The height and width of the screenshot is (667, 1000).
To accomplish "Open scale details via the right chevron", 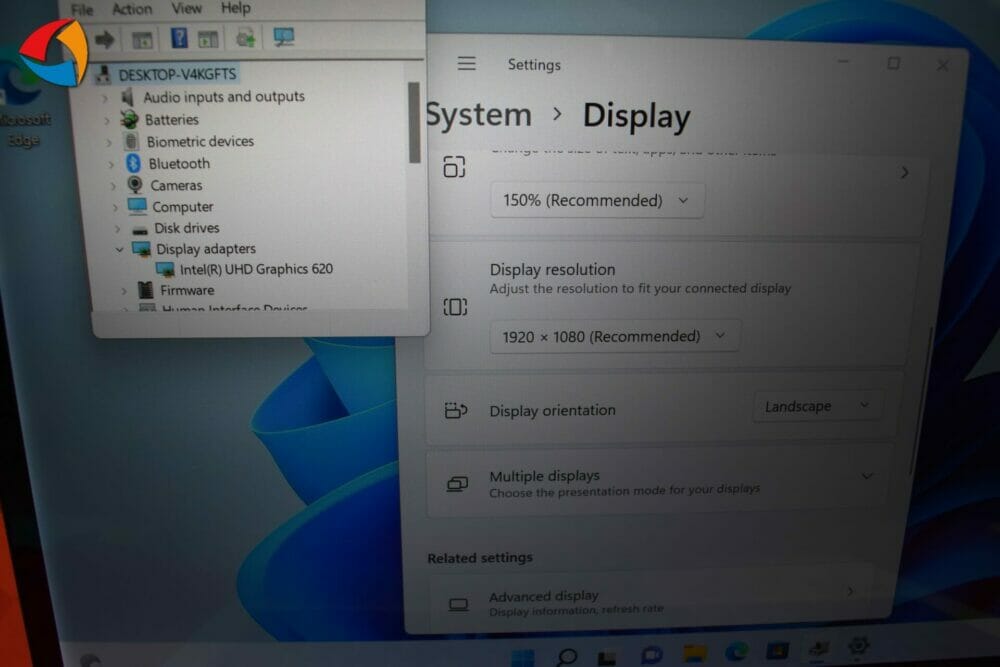I will pos(904,173).
